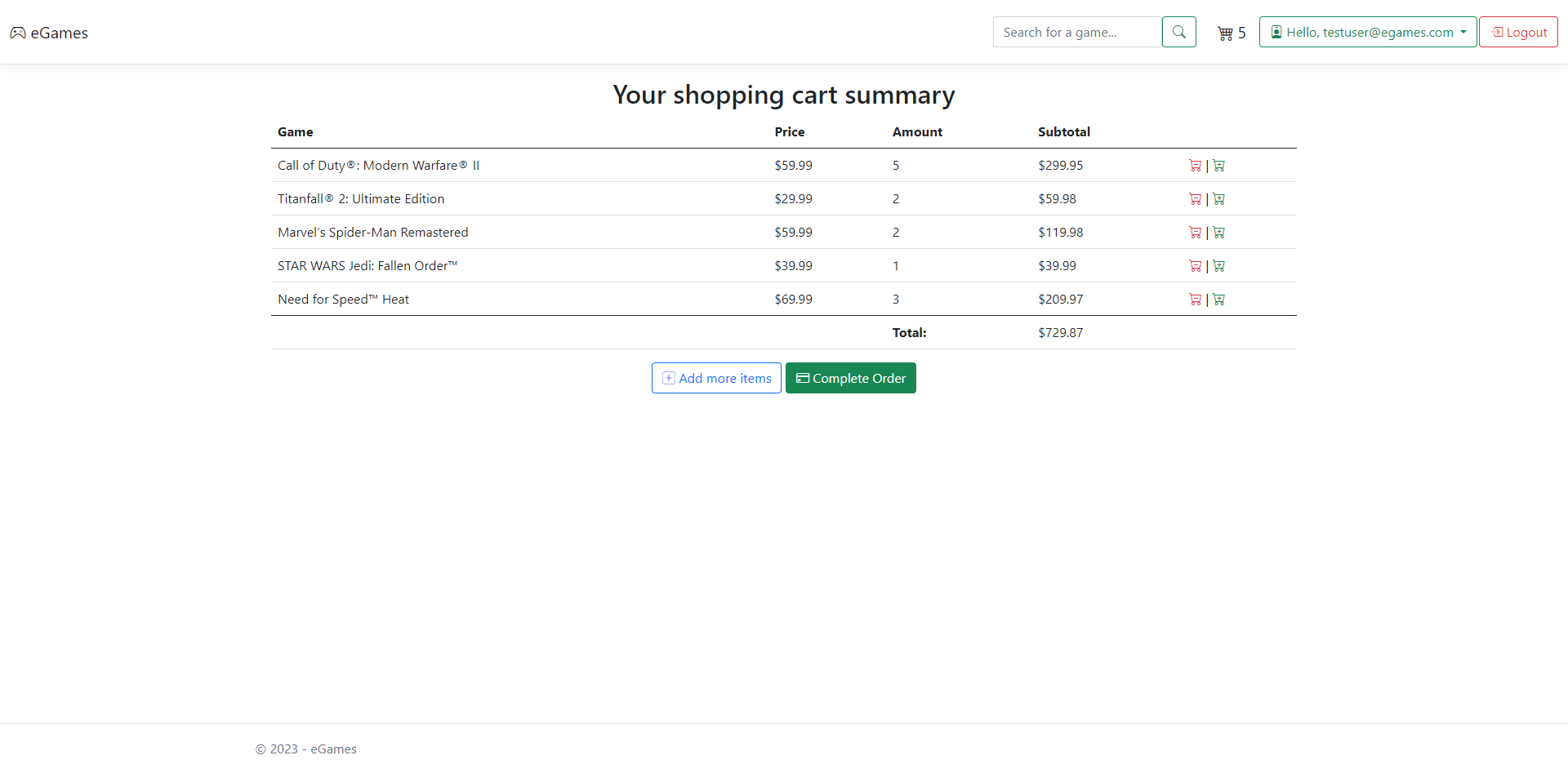Click the Total: label

pyautogui.click(x=909, y=333)
